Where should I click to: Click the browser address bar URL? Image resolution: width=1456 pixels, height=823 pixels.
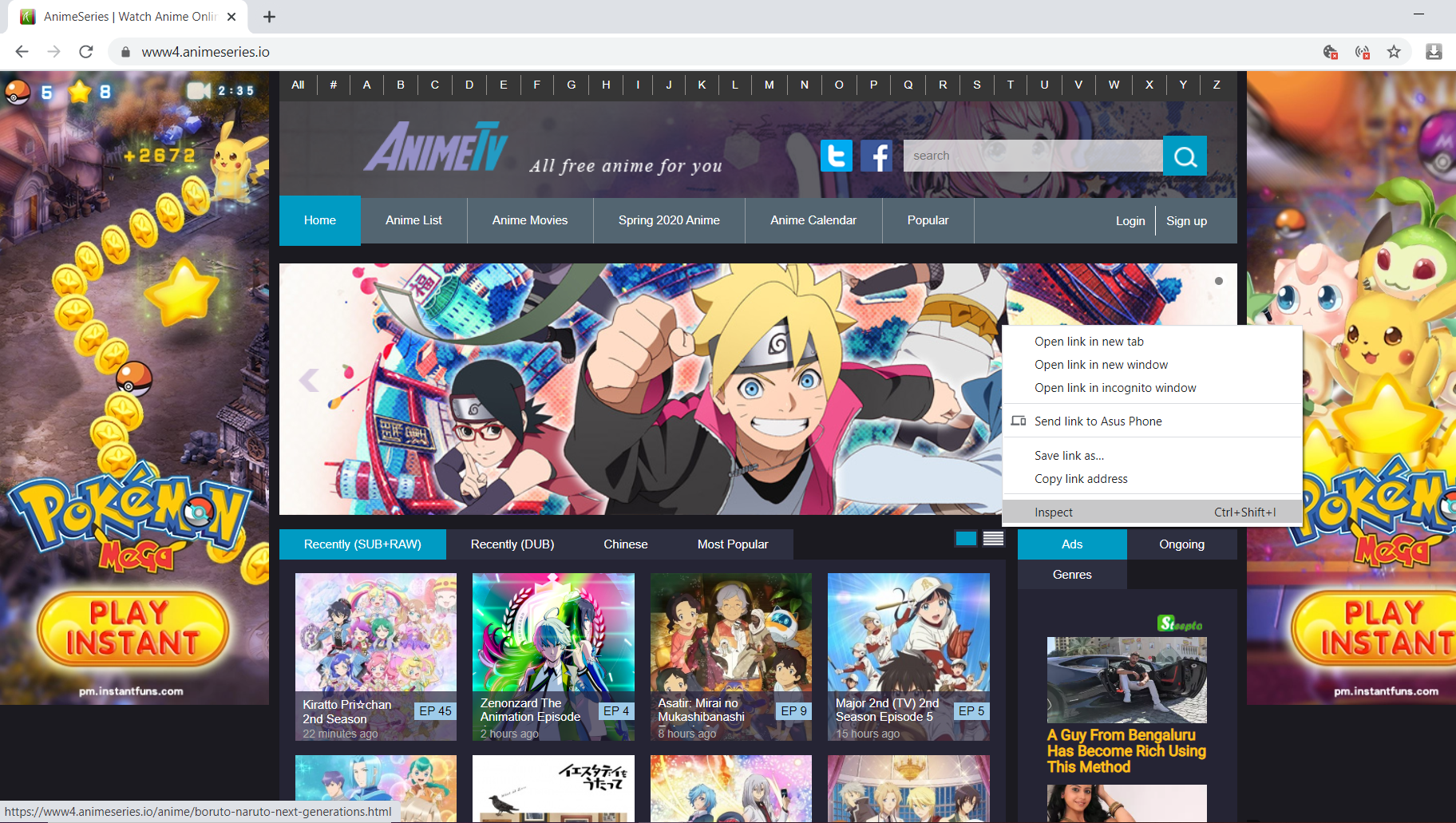(x=206, y=52)
